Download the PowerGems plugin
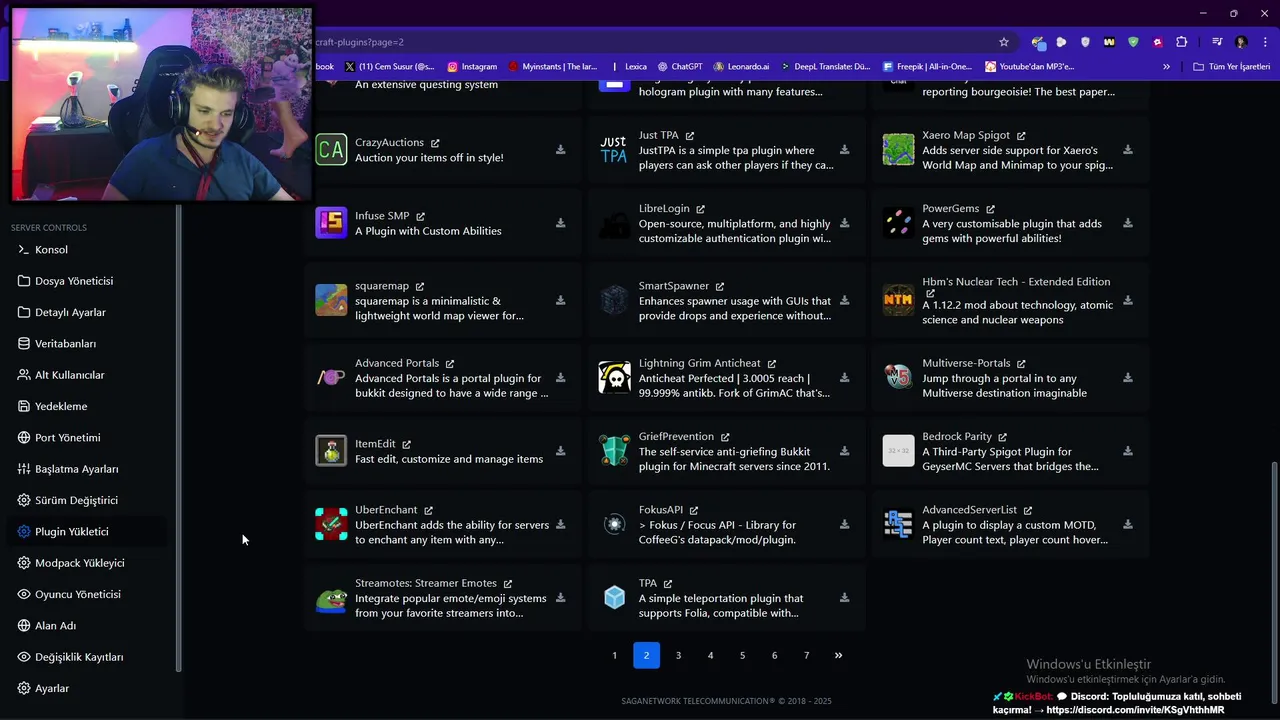 pyautogui.click(x=1127, y=223)
